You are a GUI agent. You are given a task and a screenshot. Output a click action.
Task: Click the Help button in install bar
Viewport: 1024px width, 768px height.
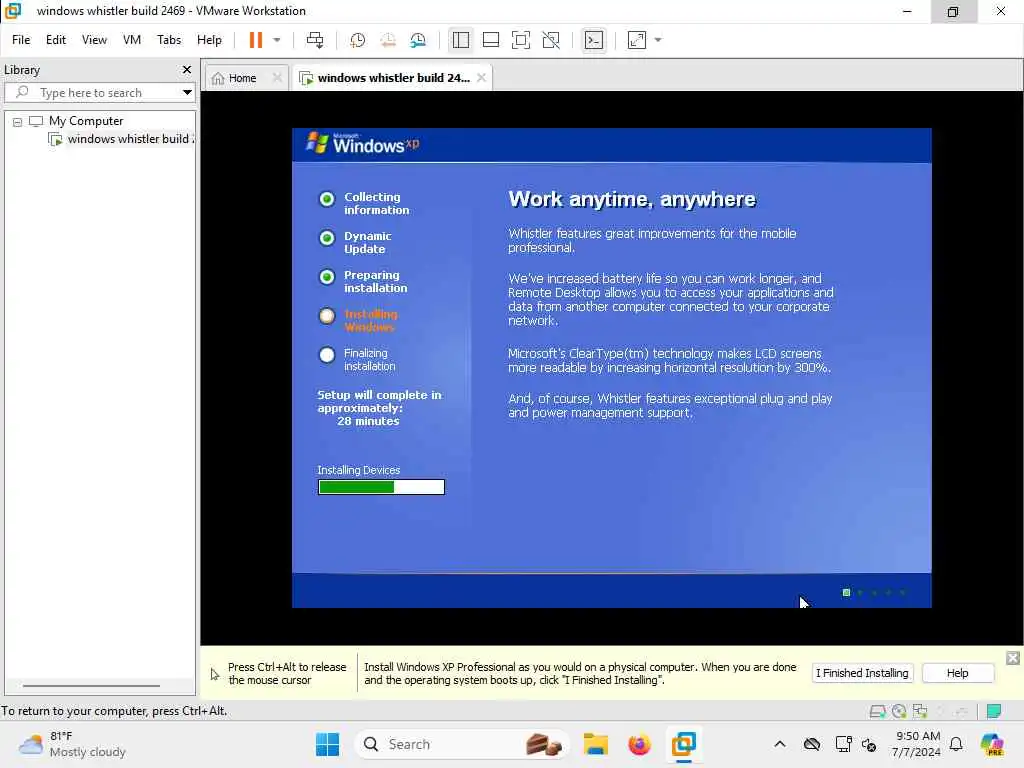pos(957,673)
